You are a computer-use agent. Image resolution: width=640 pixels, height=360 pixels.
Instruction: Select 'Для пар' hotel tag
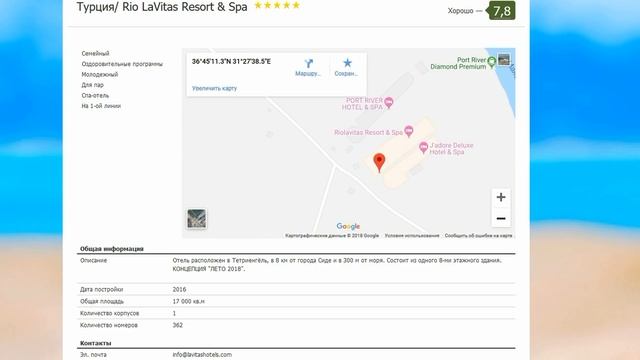point(93,85)
